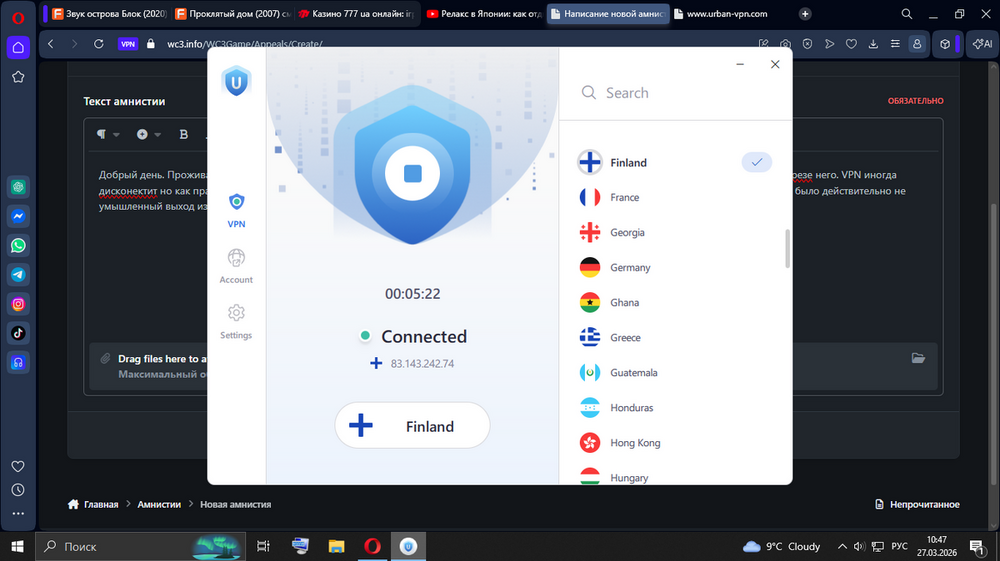Open the Opera sidebar bookmarks star
1000x561 pixels.
[18, 77]
